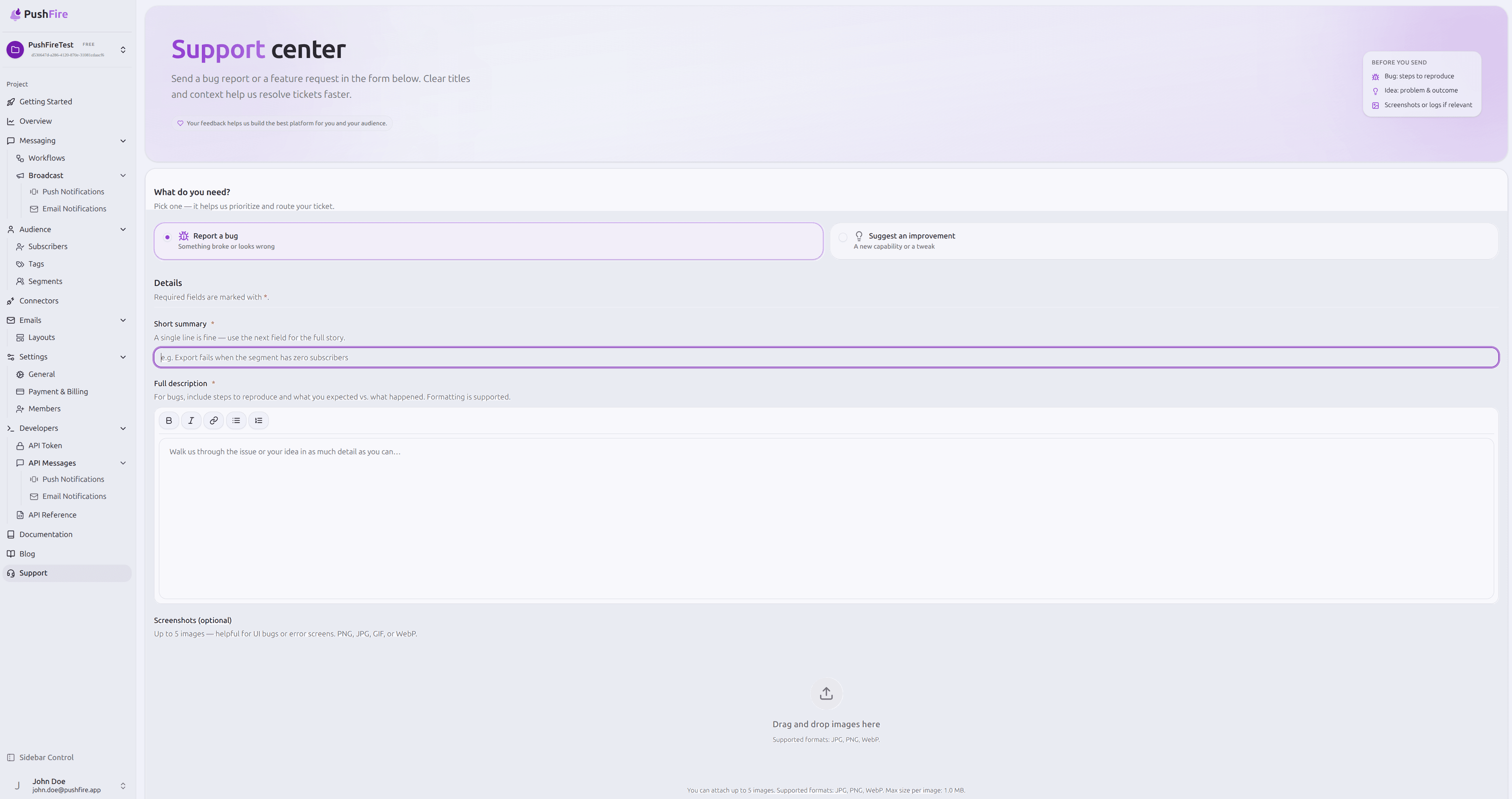1512x799 pixels.
Task: Click the J user avatar
Action: click(17, 786)
